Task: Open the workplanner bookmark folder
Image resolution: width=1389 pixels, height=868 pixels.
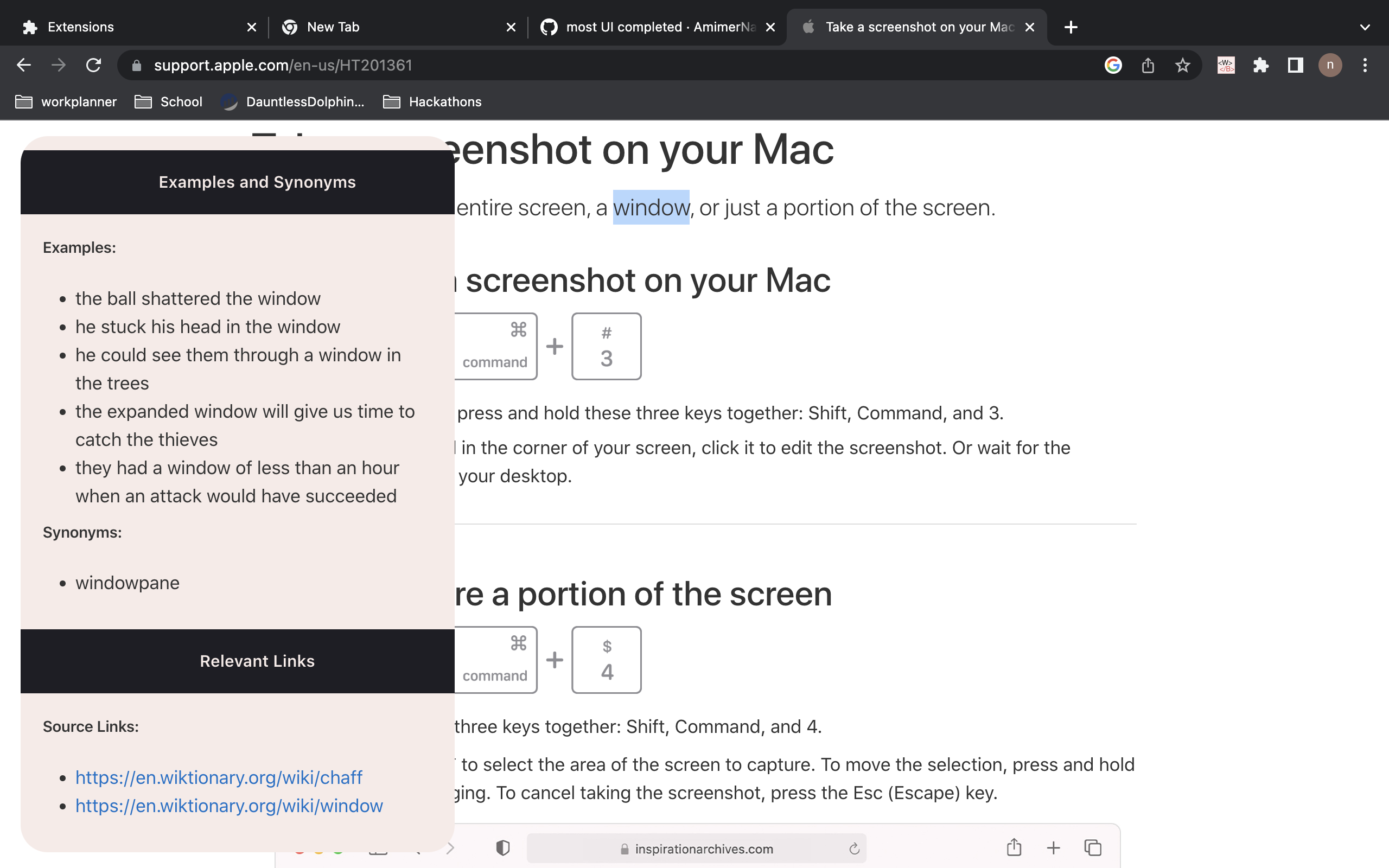Action: tap(66, 101)
